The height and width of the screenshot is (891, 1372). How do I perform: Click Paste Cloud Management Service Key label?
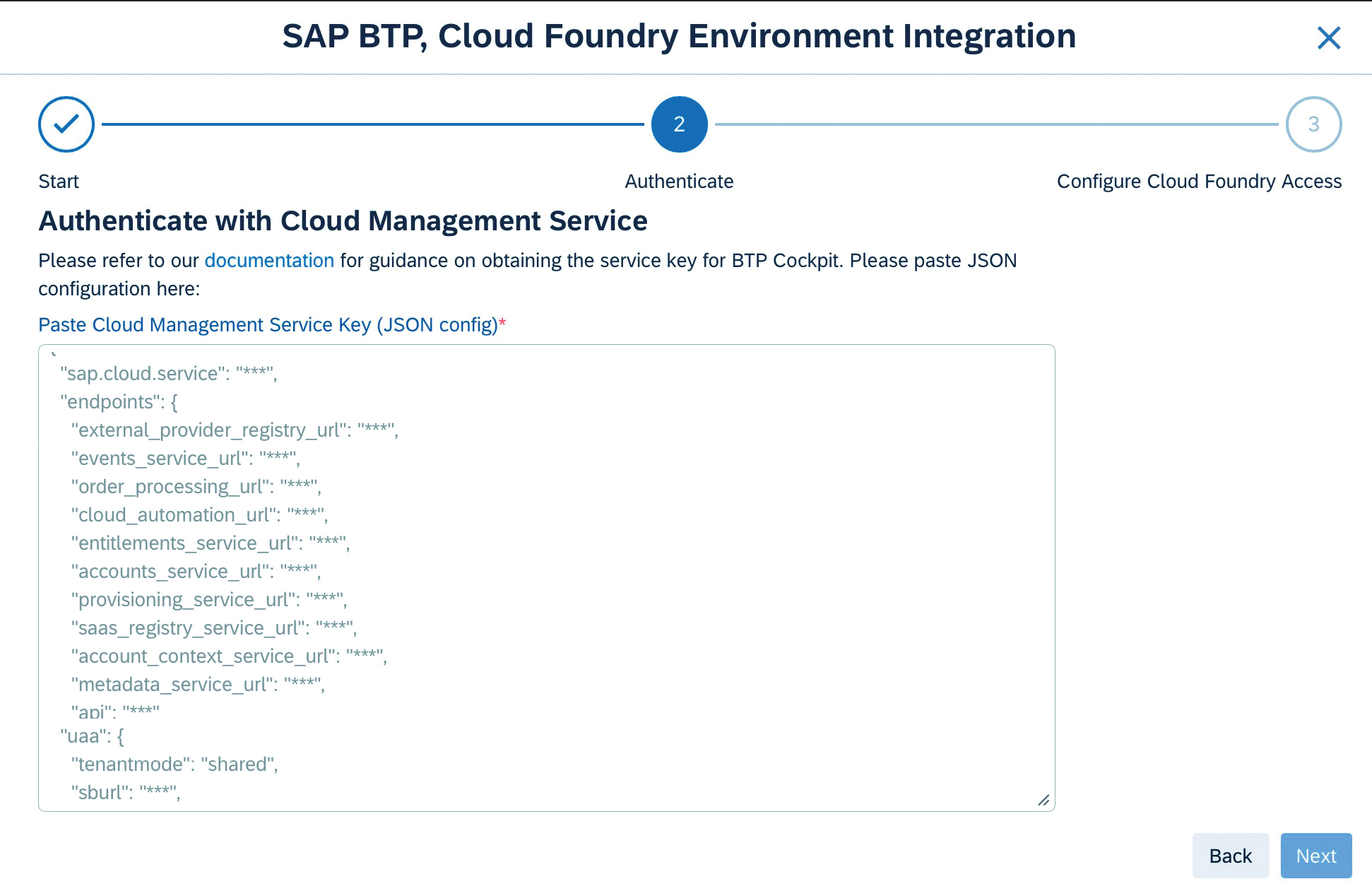[272, 325]
